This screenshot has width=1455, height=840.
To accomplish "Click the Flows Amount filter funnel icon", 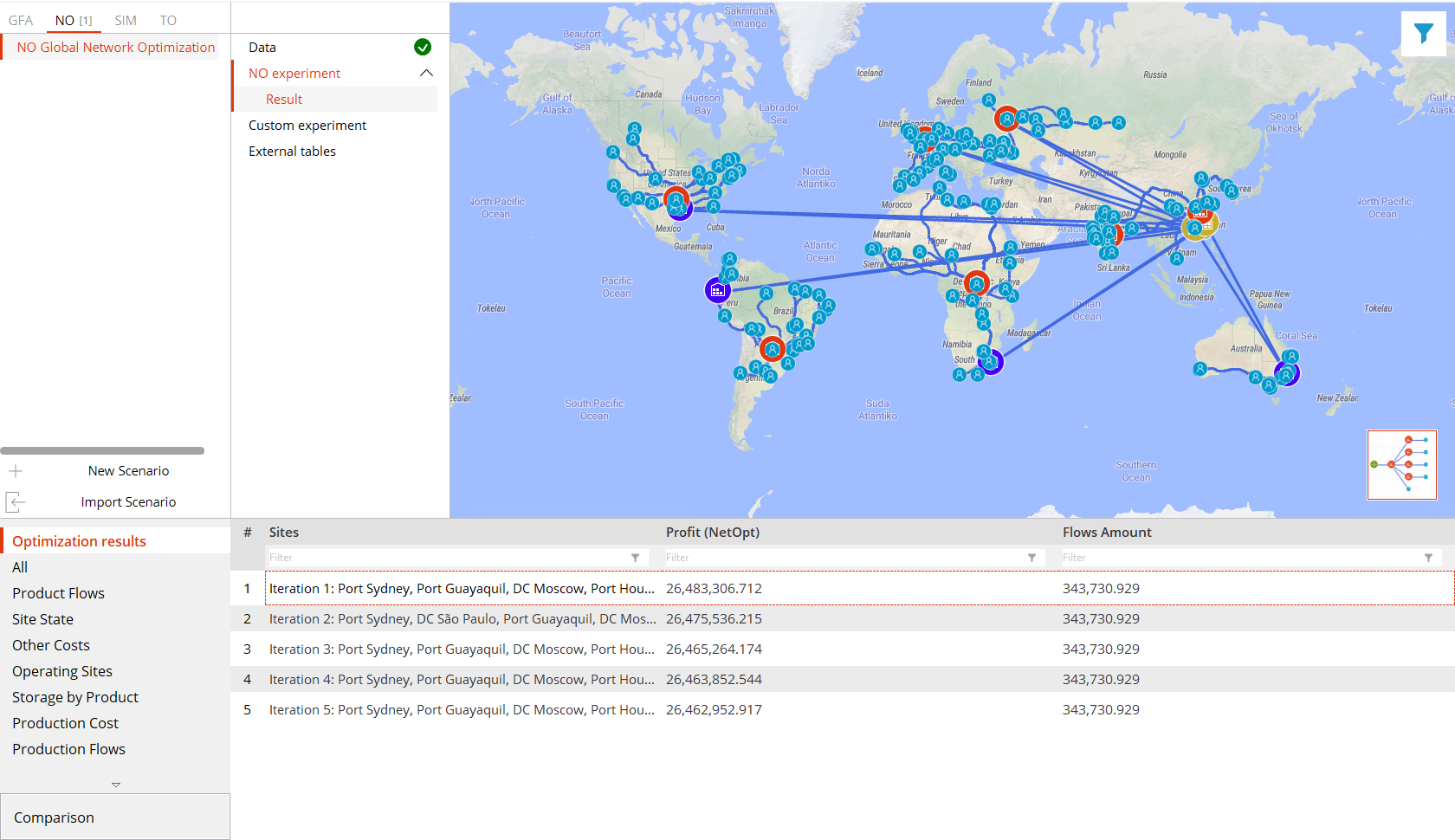I will (1428, 558).
